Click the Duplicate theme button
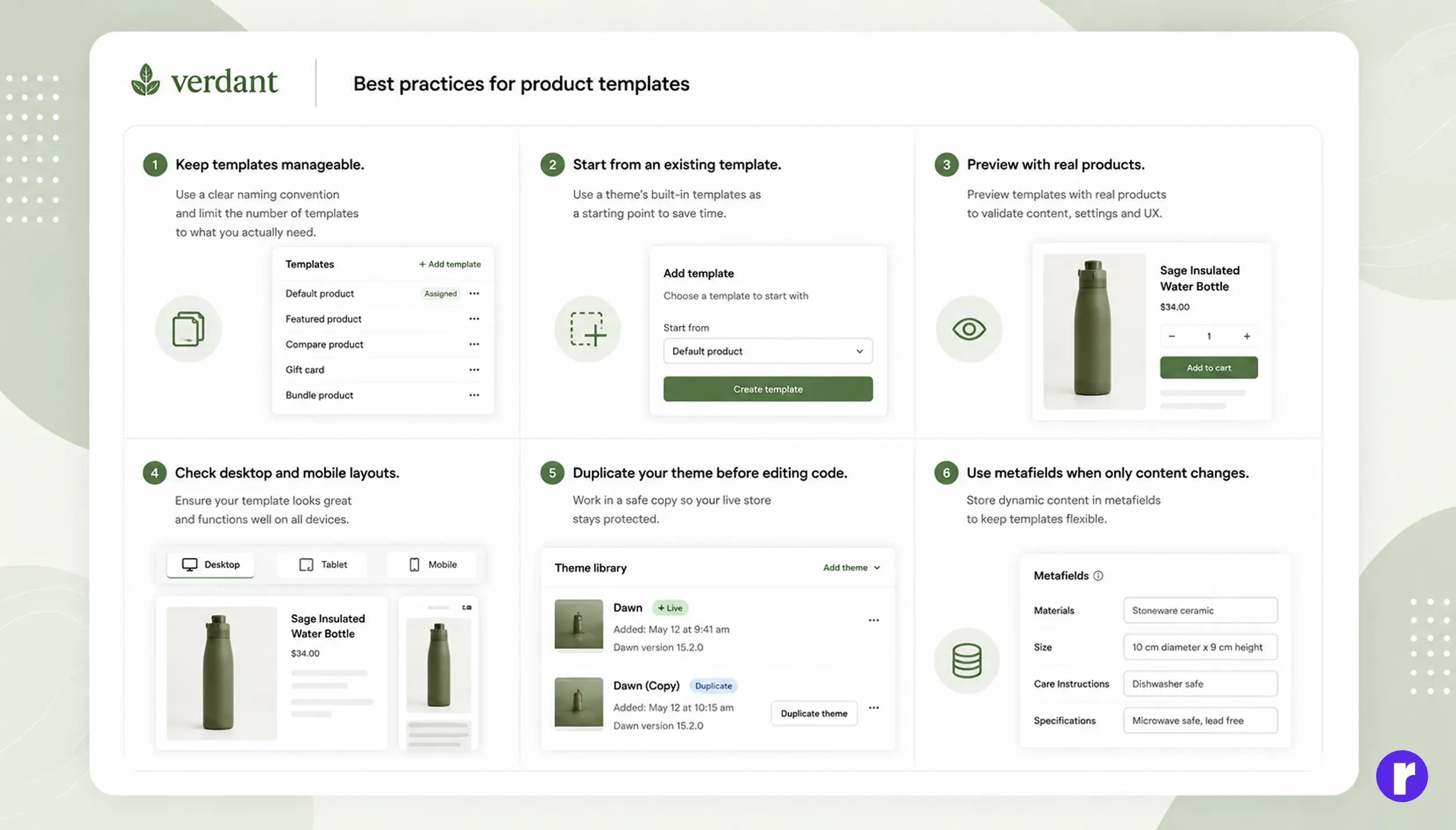 click(x=814, y=714)
